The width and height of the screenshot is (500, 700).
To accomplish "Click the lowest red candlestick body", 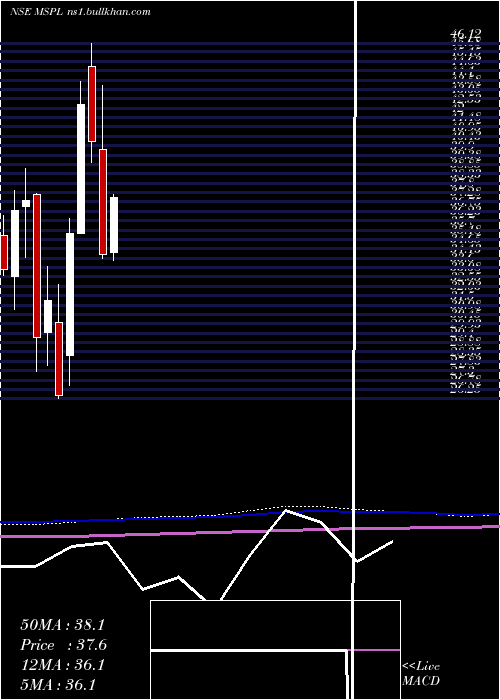I will click(x=59, y=358).
